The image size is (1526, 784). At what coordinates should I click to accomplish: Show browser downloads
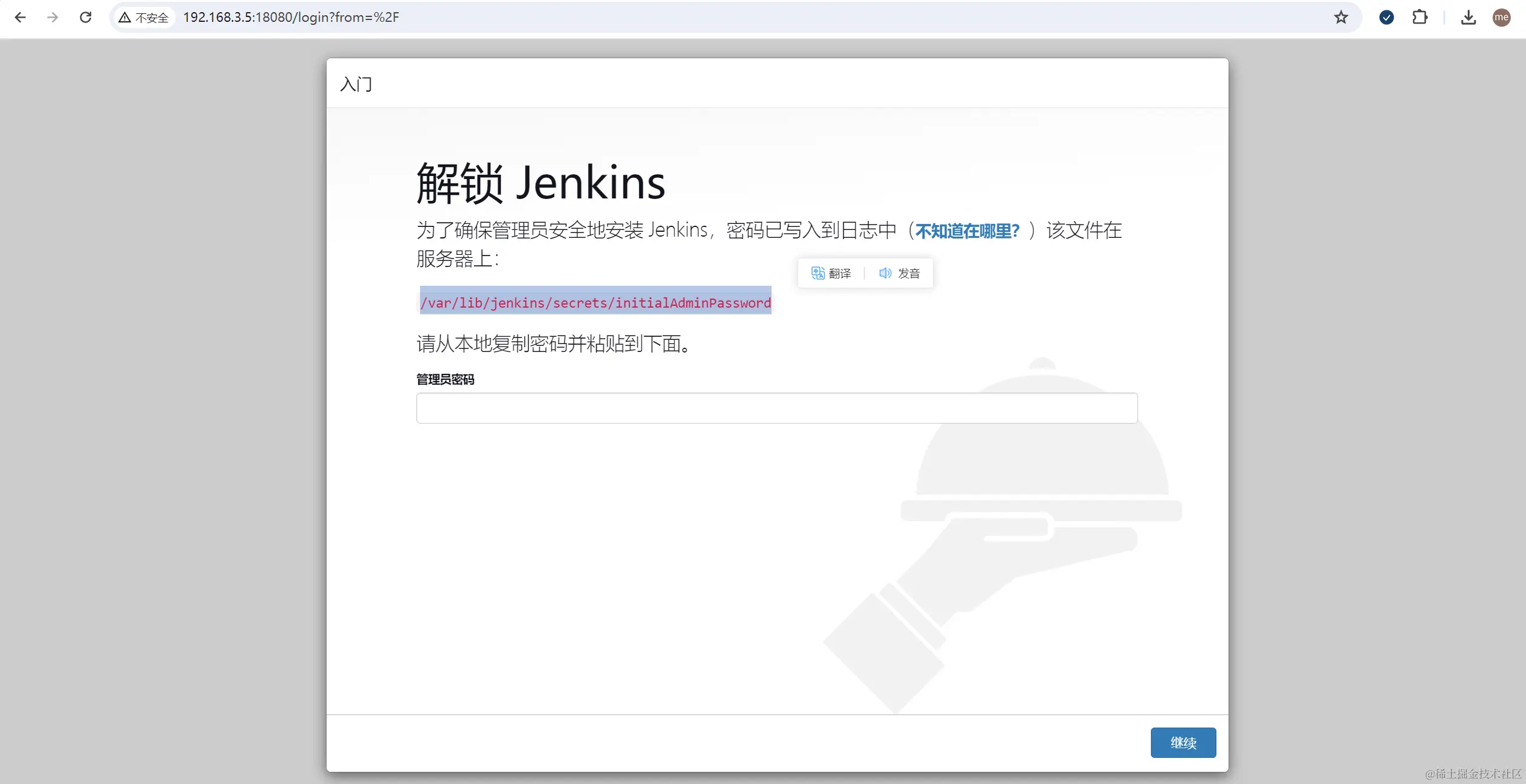pyautogui.click(x=1468, y=18)
